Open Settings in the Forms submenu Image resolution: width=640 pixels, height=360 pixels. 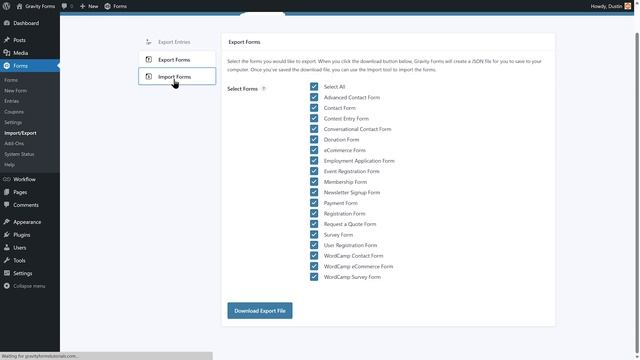[13, 122]
